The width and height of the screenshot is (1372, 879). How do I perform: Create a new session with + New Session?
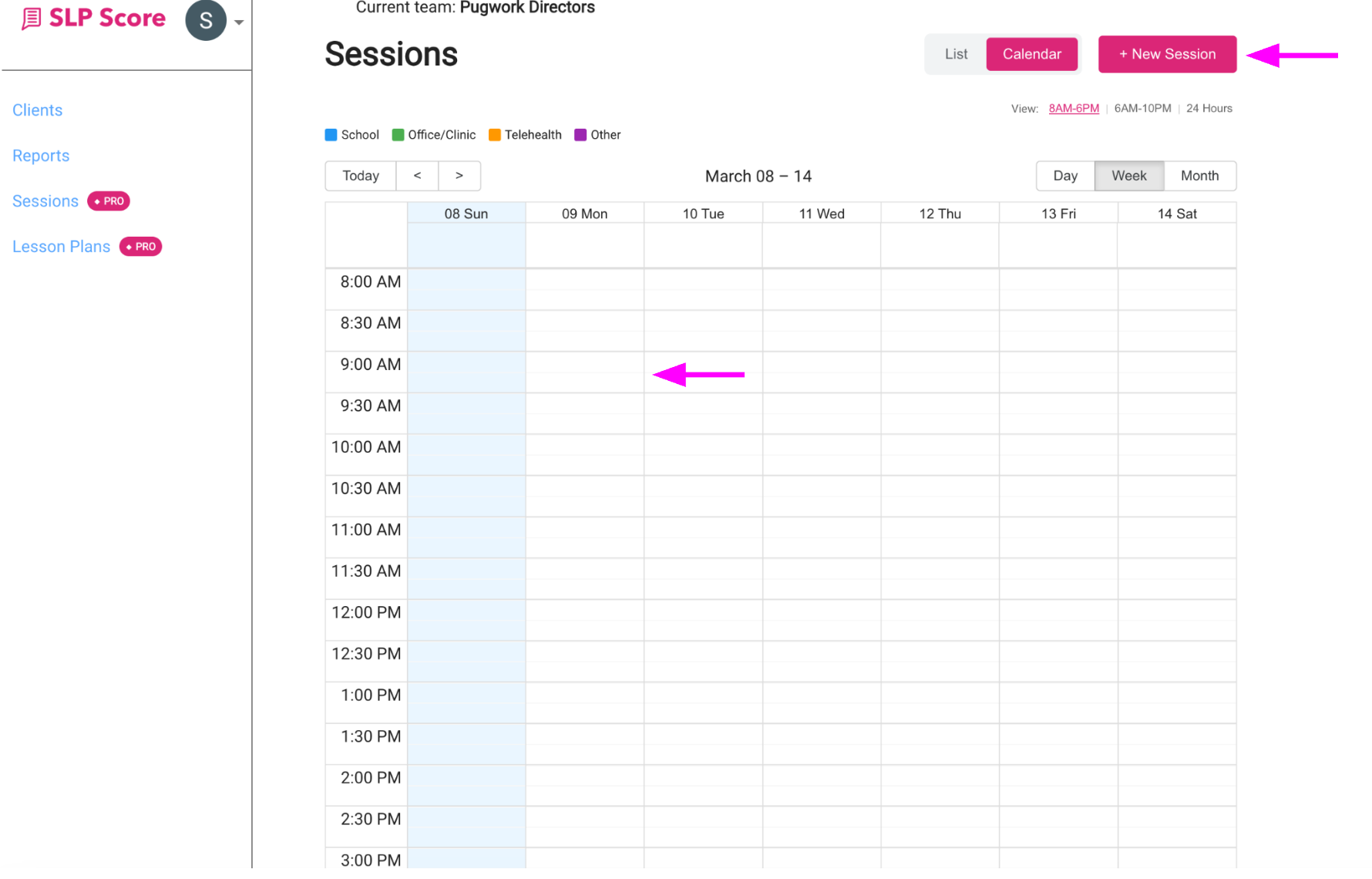1167,54
